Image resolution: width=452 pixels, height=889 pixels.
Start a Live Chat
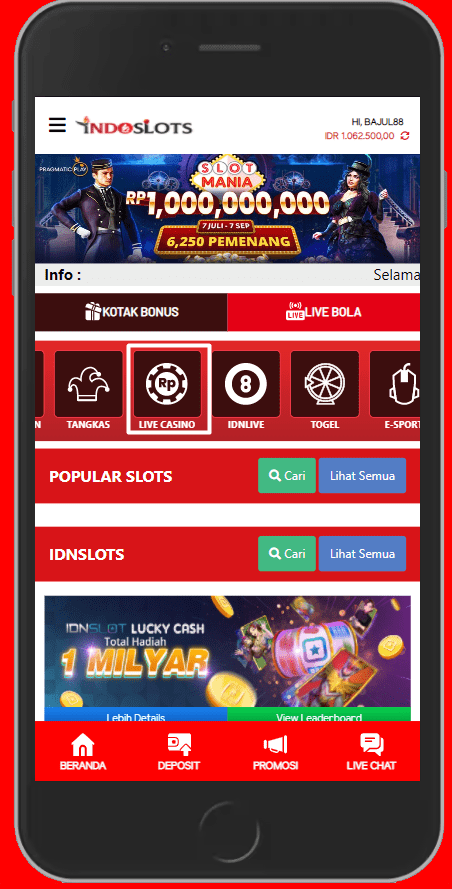coord(371,751)
